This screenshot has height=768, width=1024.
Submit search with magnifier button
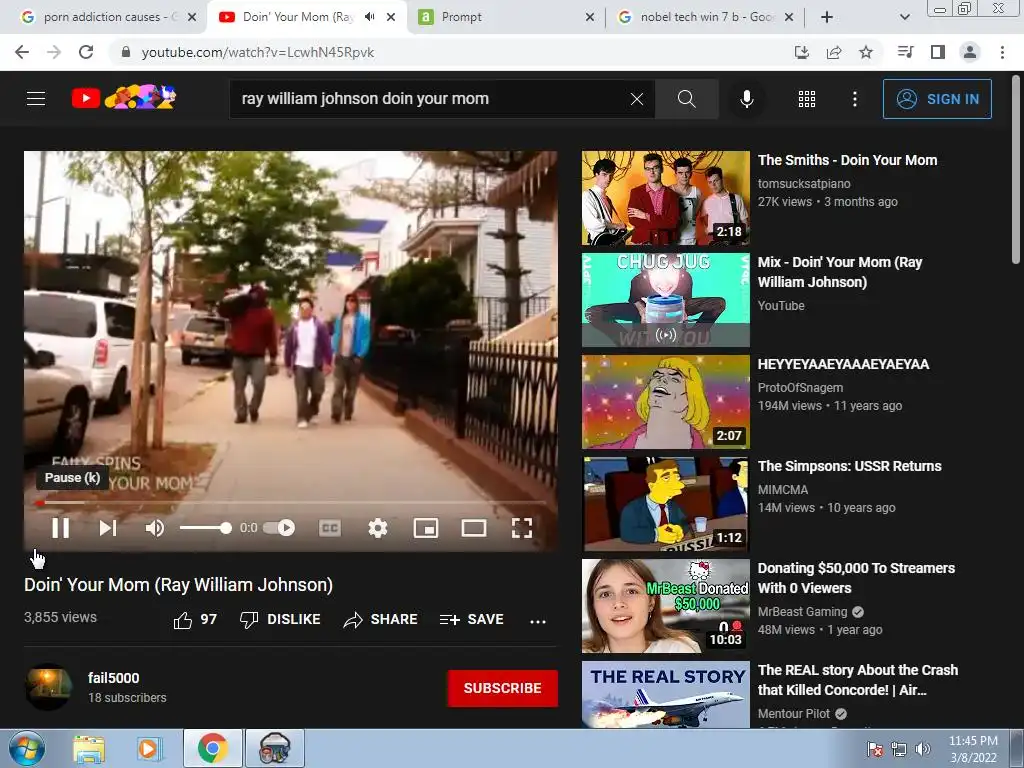tap(686, 99)
